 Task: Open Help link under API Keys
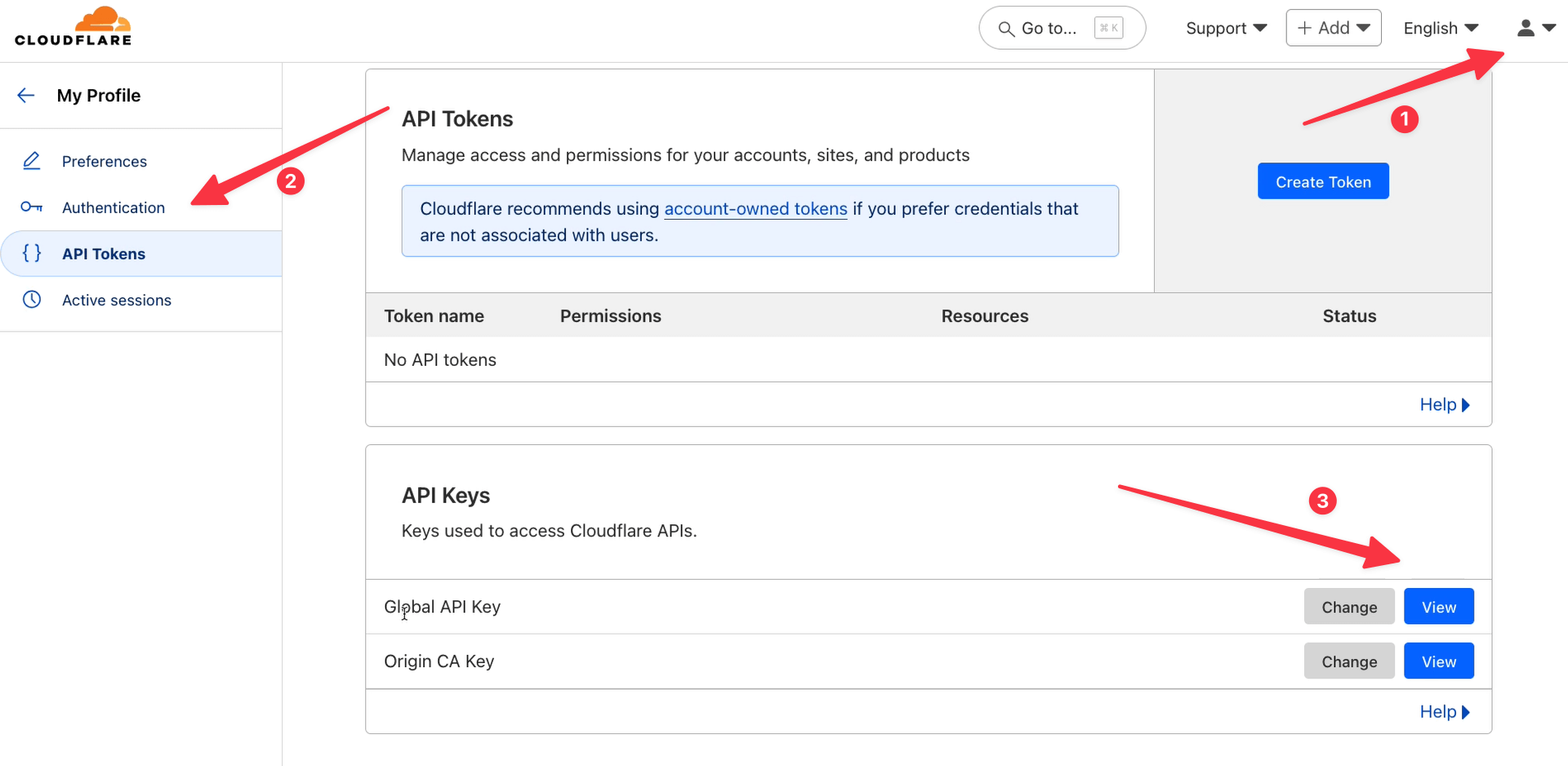pos(1444,711)
